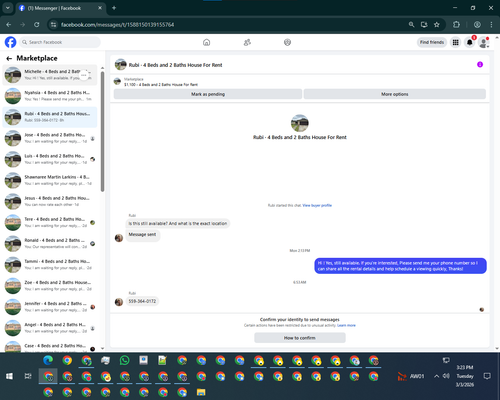Open Shawnaree Martin Larkins' conversation

[x=50, y=180]
